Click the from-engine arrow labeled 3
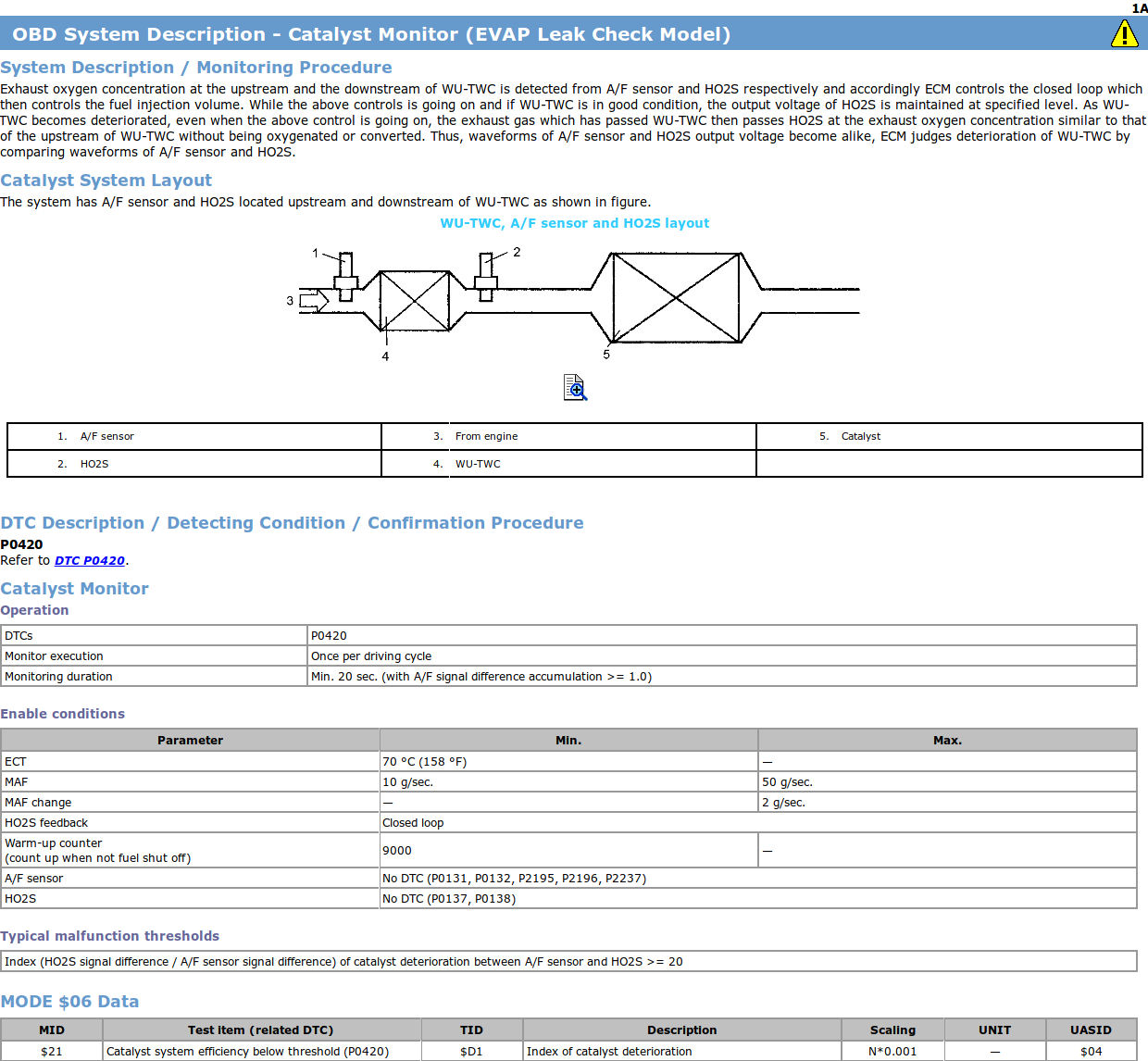1148x1061 pixels. tap(315, 301)
